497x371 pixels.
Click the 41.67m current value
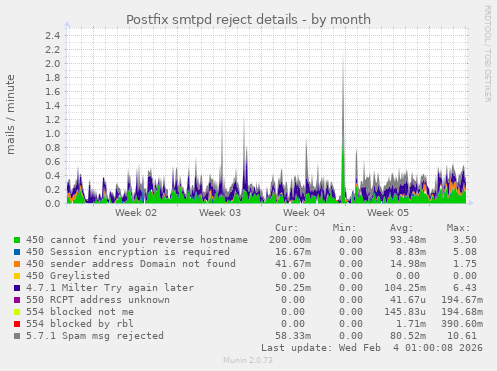293,264
